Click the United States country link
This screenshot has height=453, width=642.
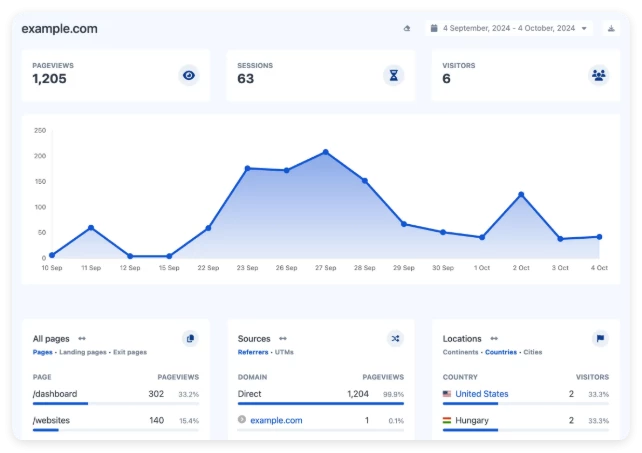(481, 394)
